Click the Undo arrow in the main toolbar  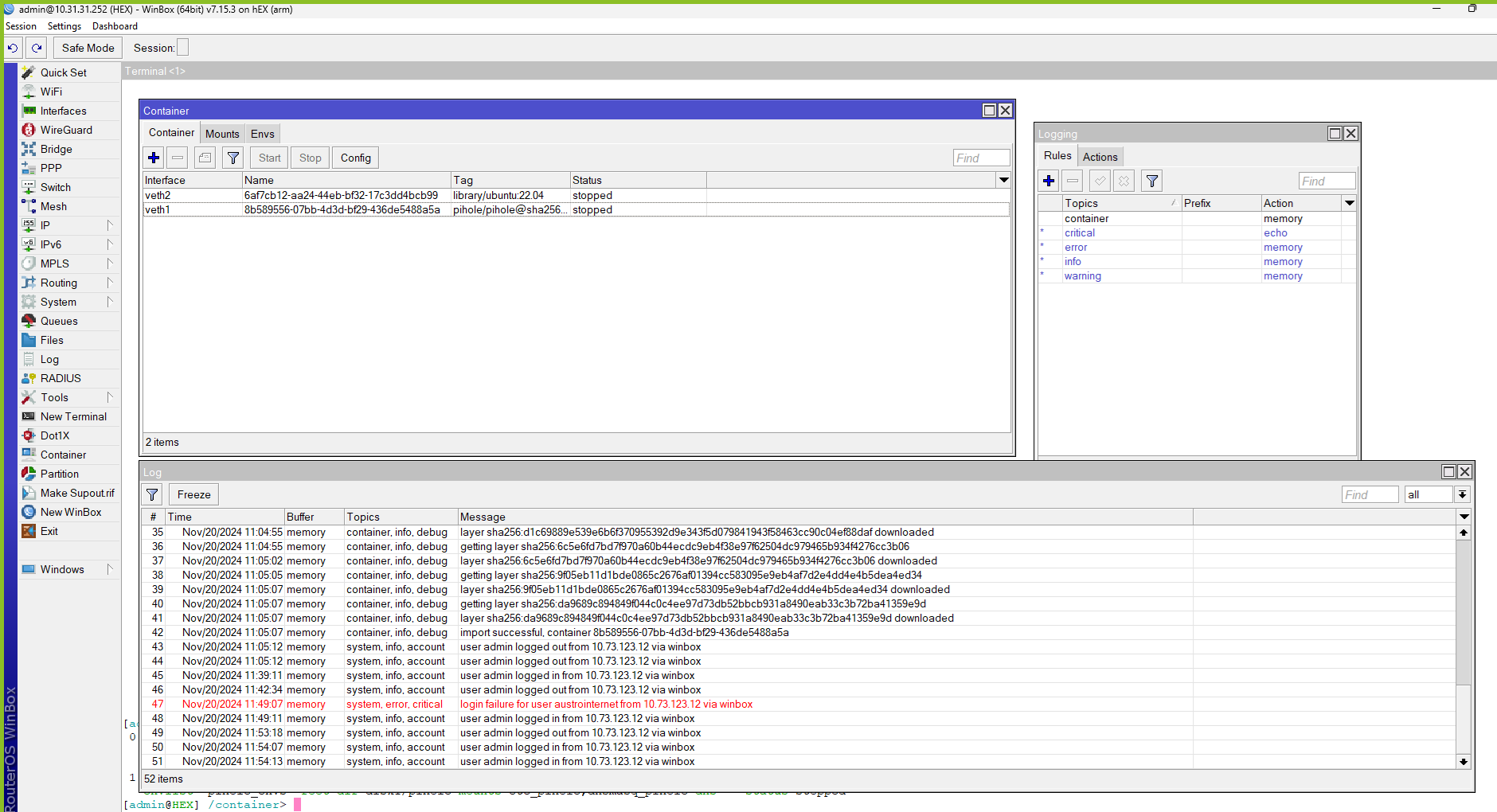point(13,48)
